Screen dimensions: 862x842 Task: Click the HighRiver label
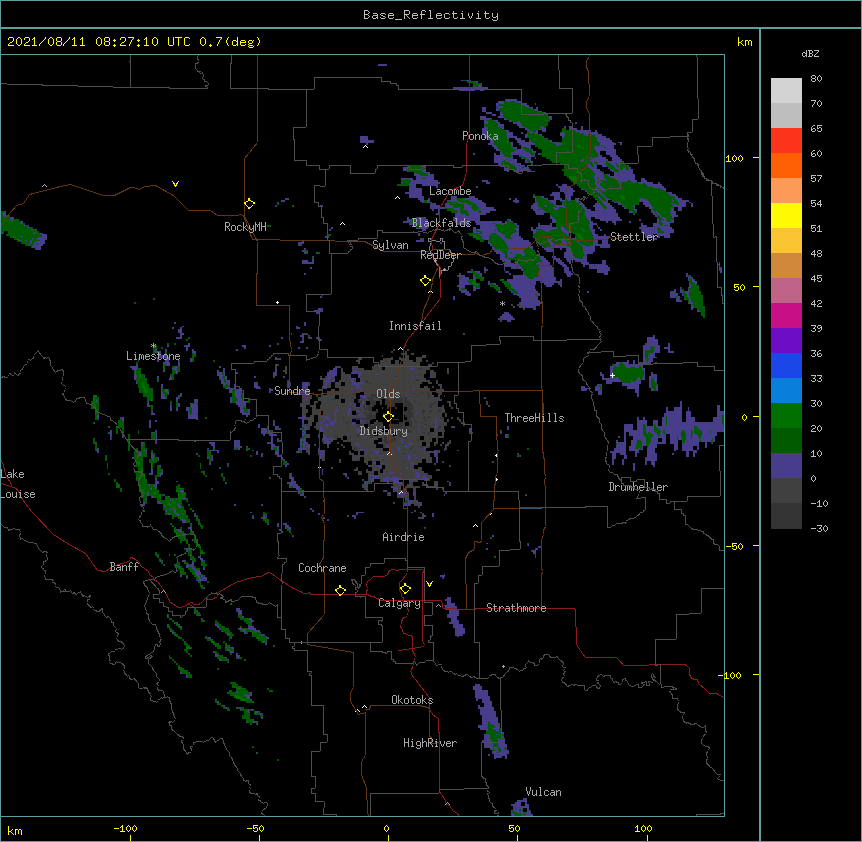click(430, 743)
